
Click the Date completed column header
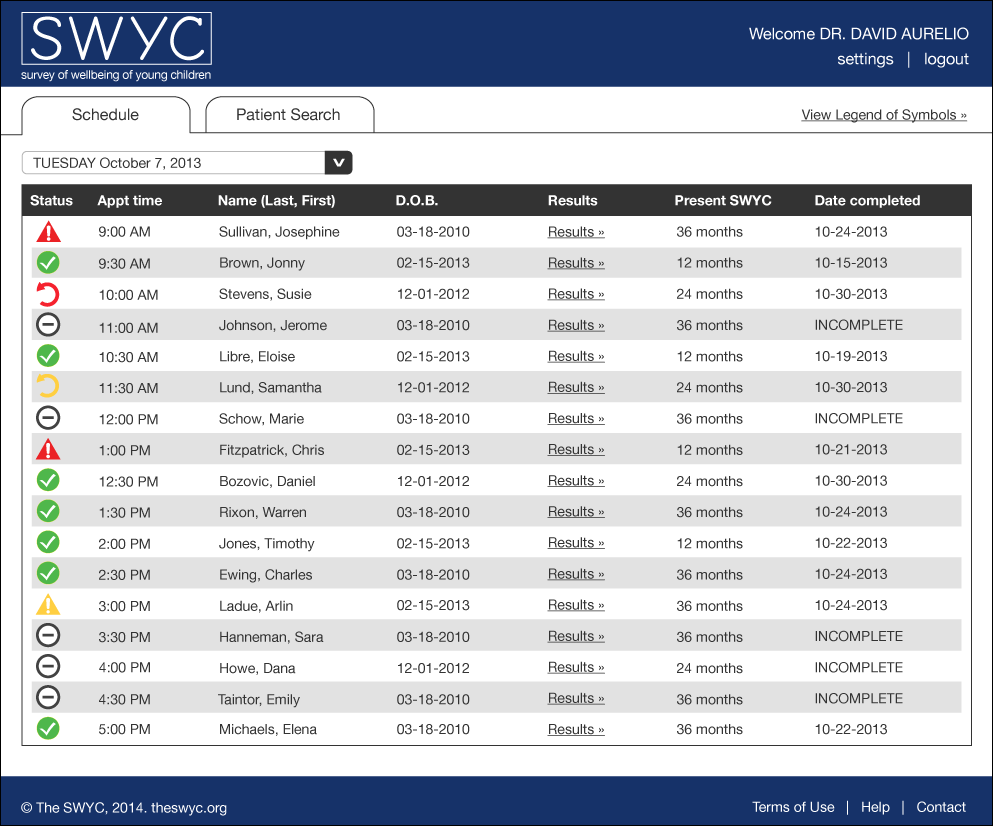(867, 201)
